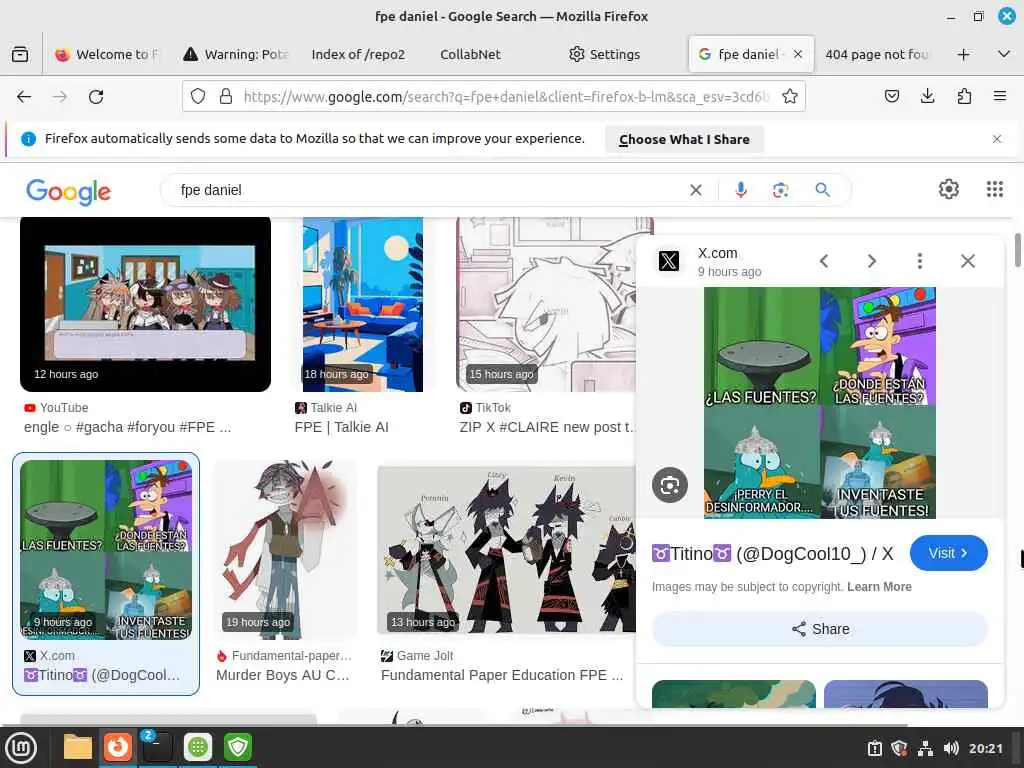This screenshot has height=768, width=1024.
Task: Open tracking protection shield icon
Action: pos(198,97)
